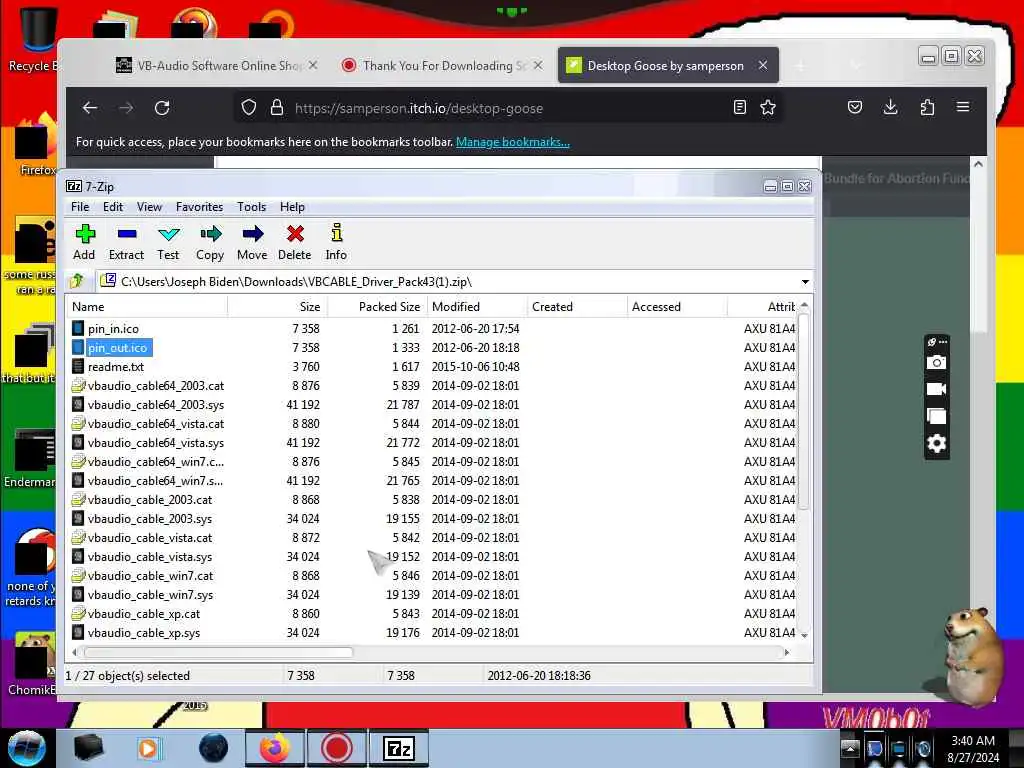Image resolution: width=1024 pixels, height=768 pixels.
Task: Select vbaudio_cable_2003.cat file
Action: click(150, 500)
